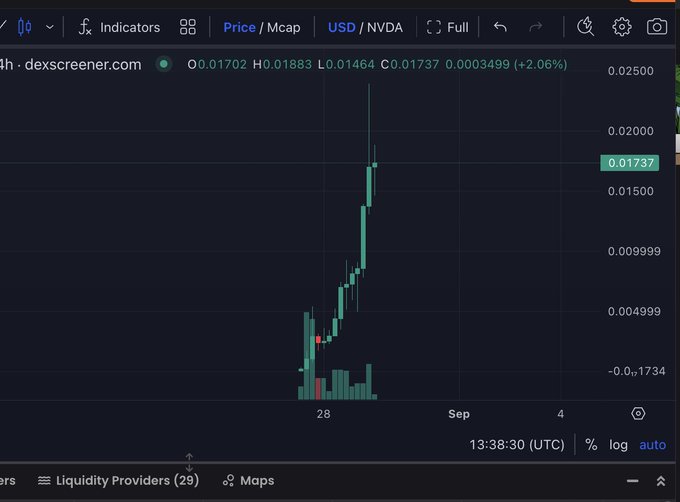Screen dimensions: 680x502
Task: Open chart type dropdown arrow
Action: pos(50,27)
